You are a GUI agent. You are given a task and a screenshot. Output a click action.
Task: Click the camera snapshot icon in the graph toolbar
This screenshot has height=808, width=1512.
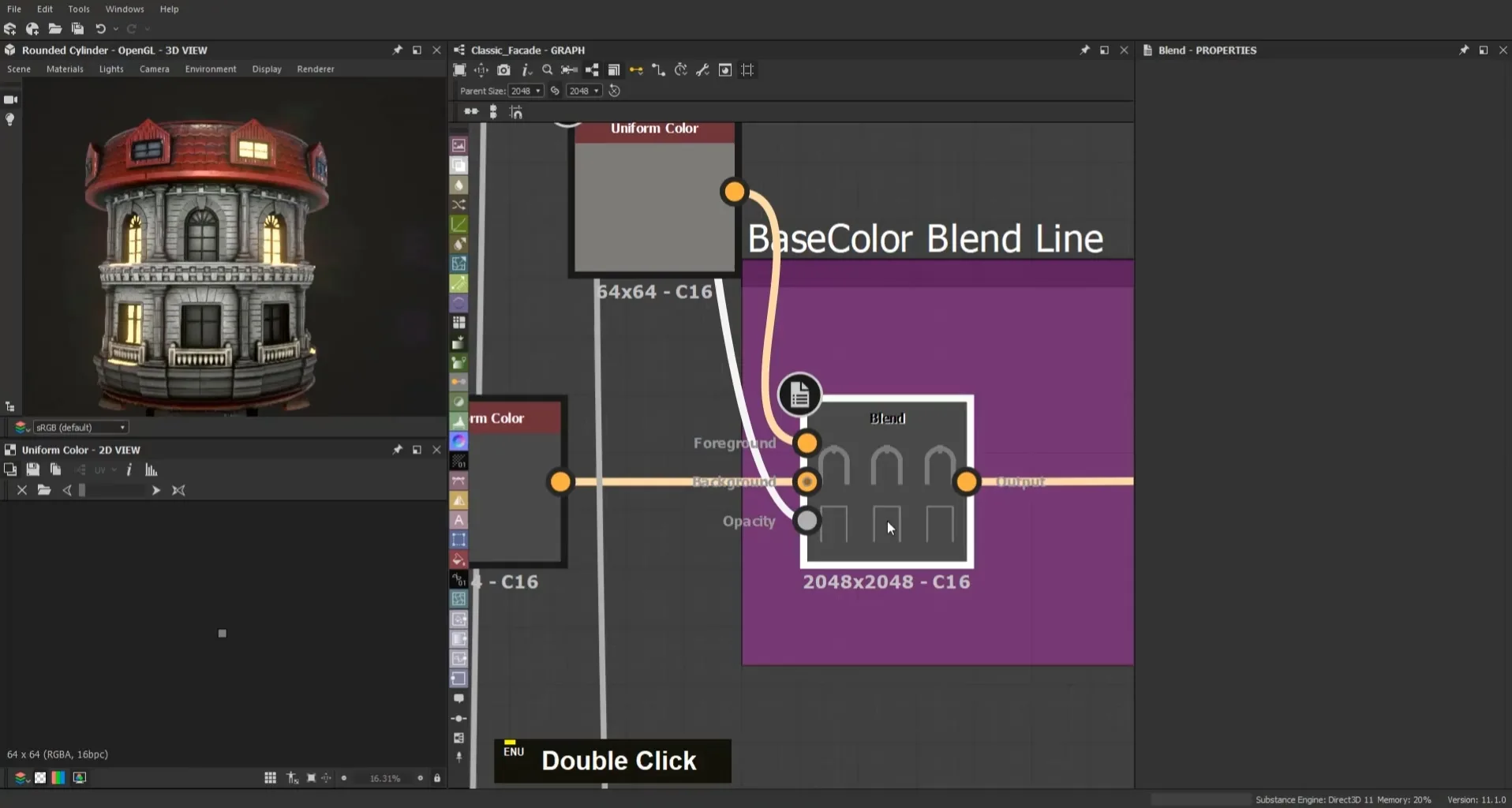coord(503,70)
